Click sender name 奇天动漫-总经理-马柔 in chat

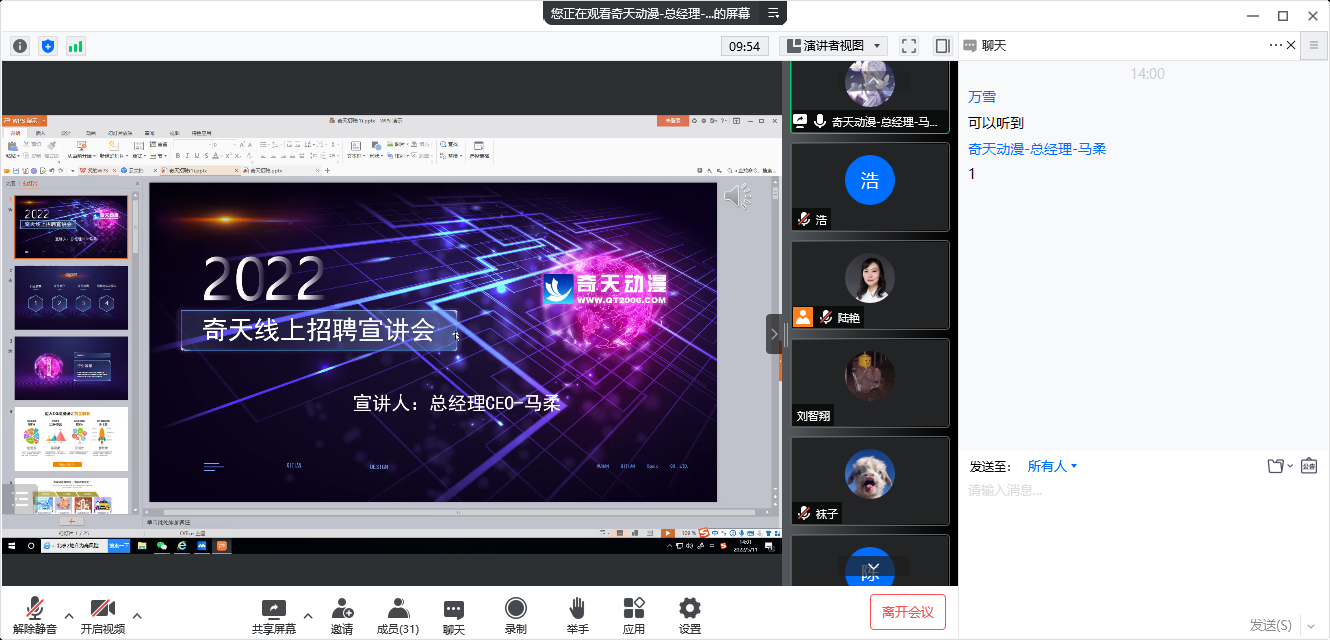point(1037,149)
